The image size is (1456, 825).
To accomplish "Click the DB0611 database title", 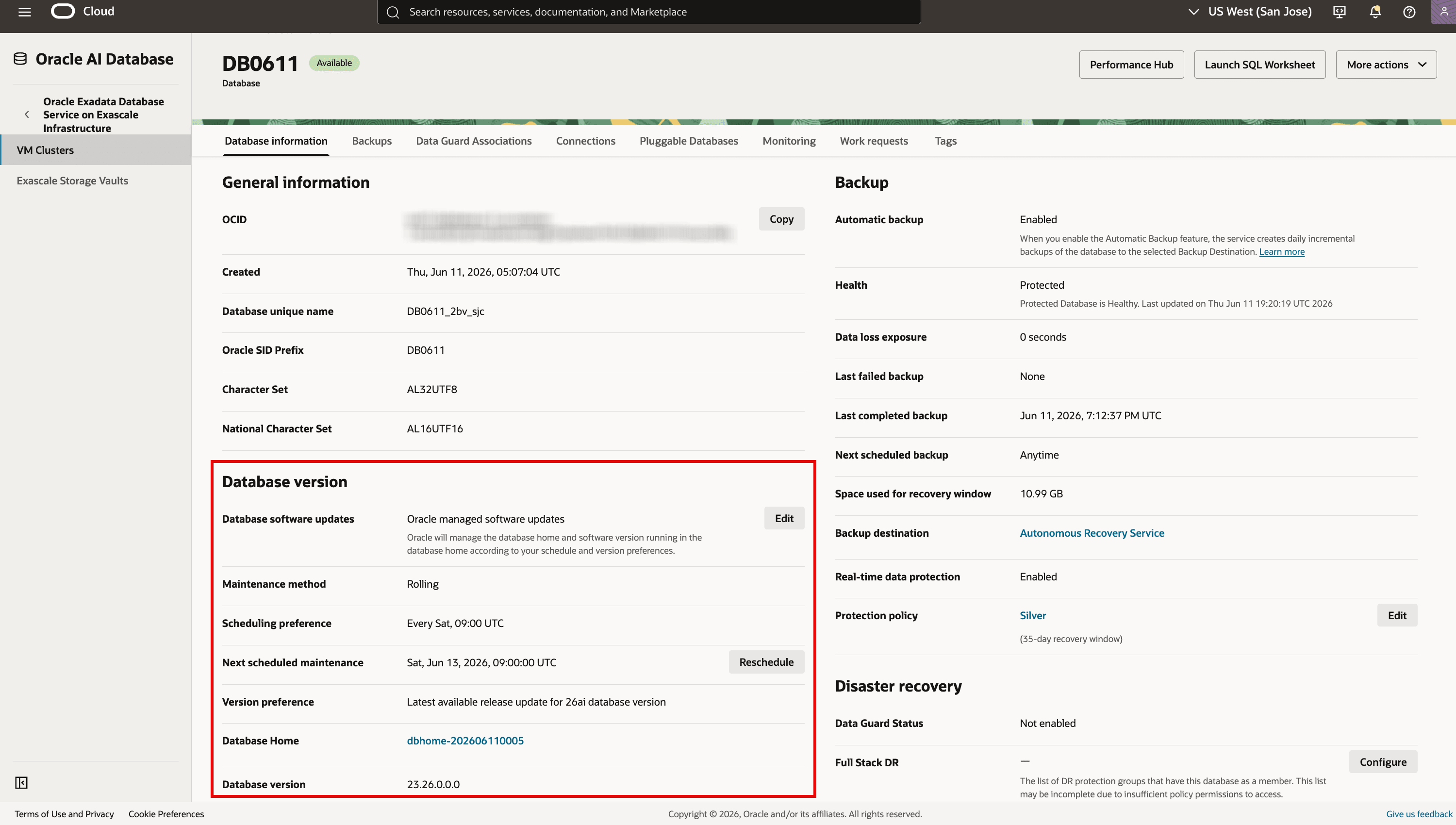I will 260,64.
